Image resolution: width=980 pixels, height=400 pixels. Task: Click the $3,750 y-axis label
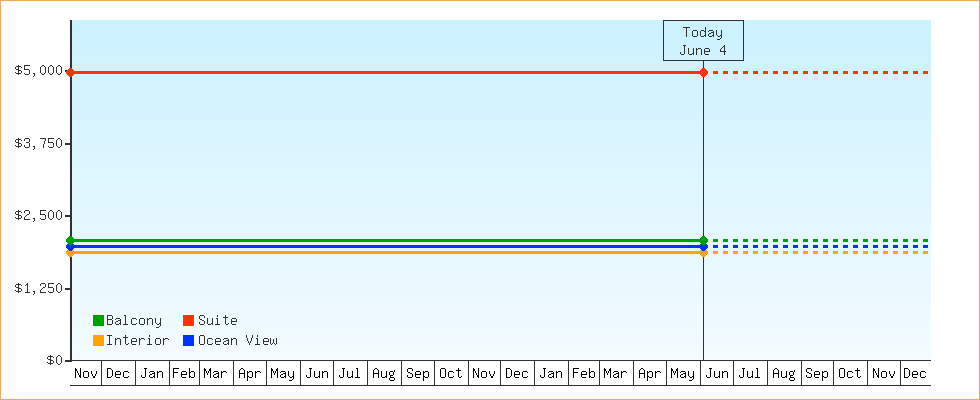tap(38, 143)
